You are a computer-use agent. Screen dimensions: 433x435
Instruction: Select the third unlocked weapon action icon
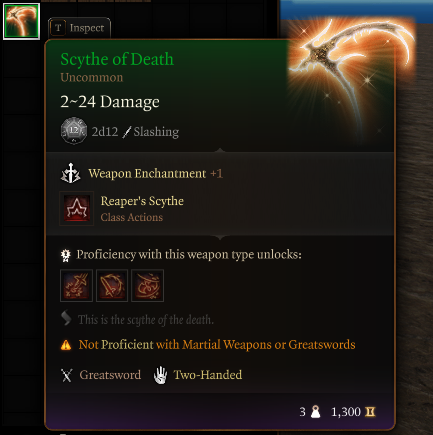[x=147, y=286]
